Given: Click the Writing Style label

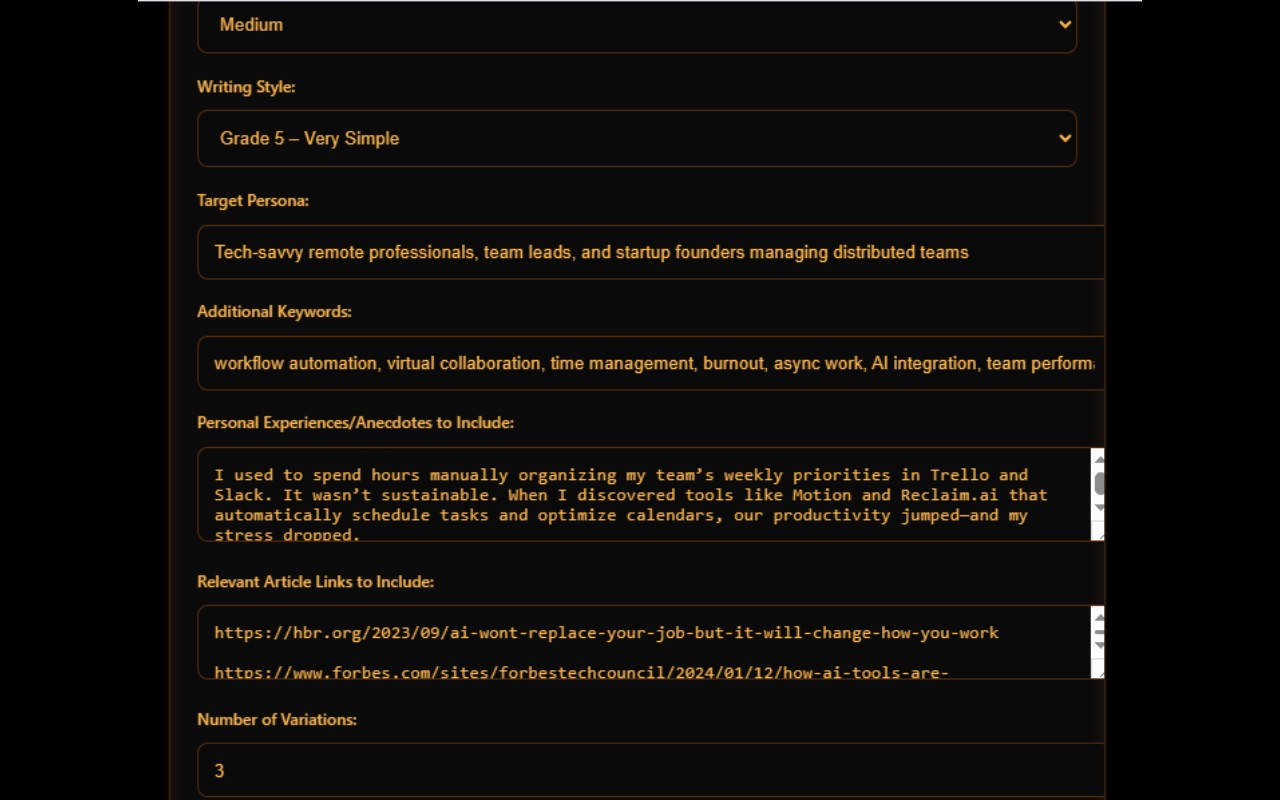Looking at the screenshot, I should click(246, 87).
